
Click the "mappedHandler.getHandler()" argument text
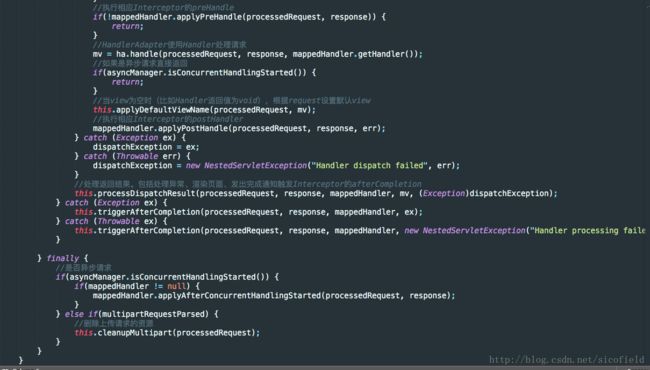point(354,54)
